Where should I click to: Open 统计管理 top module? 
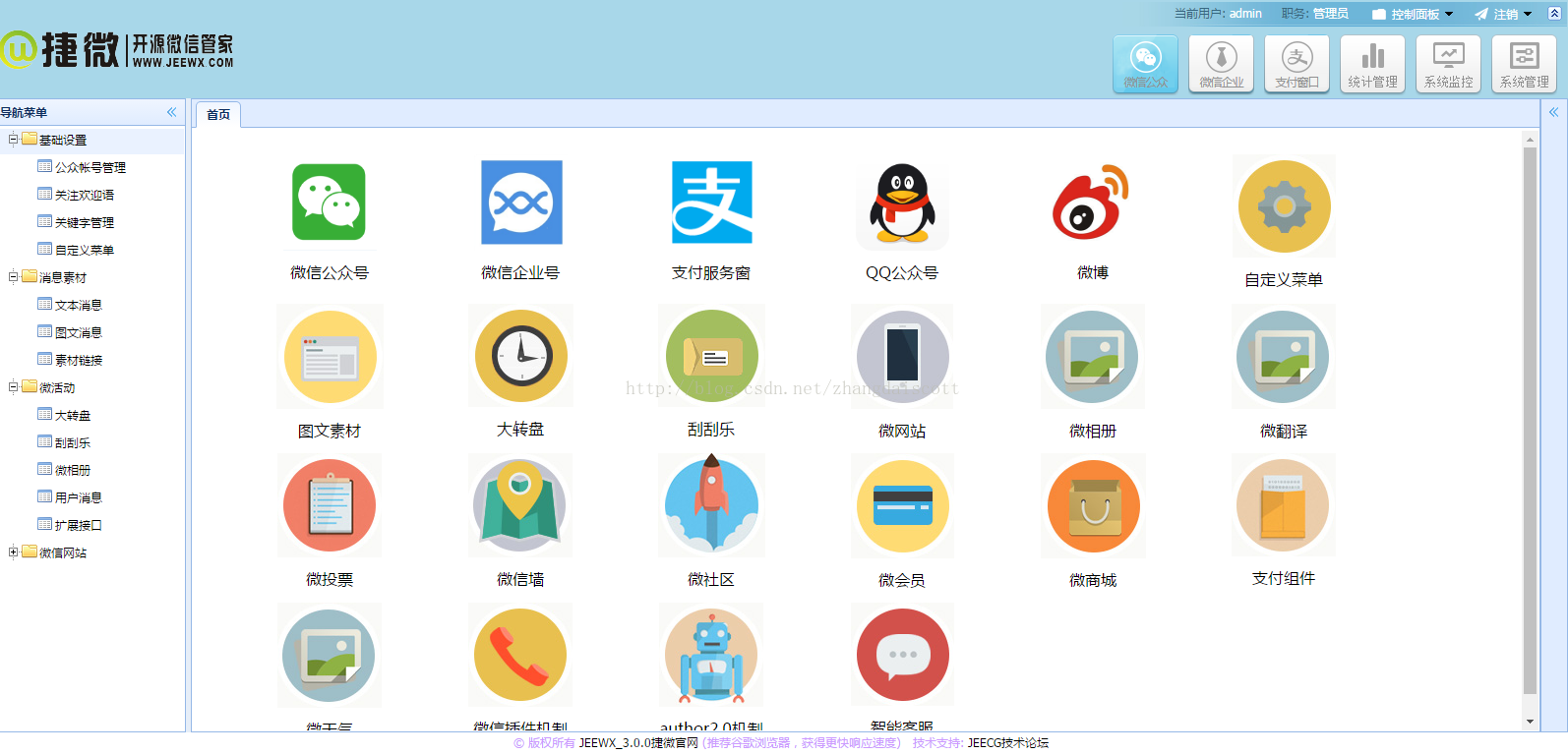(1372, 64)
